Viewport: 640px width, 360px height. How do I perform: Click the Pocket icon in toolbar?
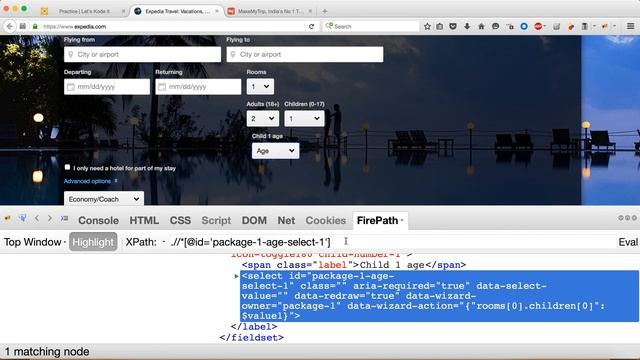tap(453, 26)
